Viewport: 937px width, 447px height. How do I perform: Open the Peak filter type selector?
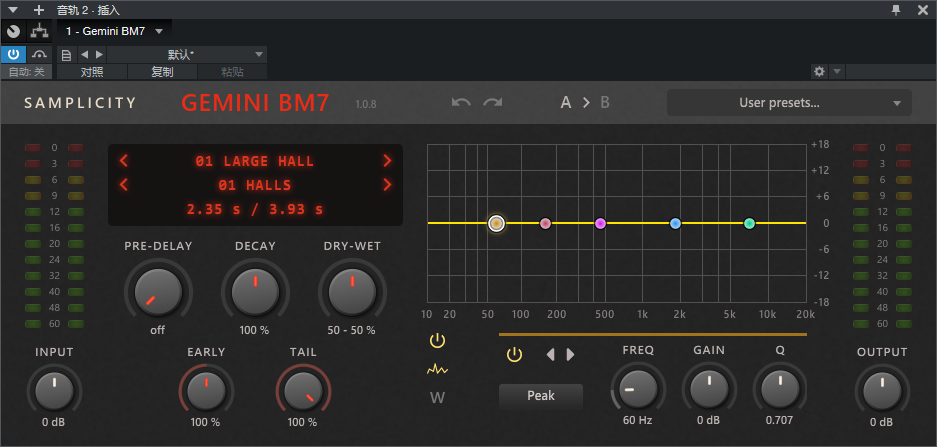(x=541, y=396)
